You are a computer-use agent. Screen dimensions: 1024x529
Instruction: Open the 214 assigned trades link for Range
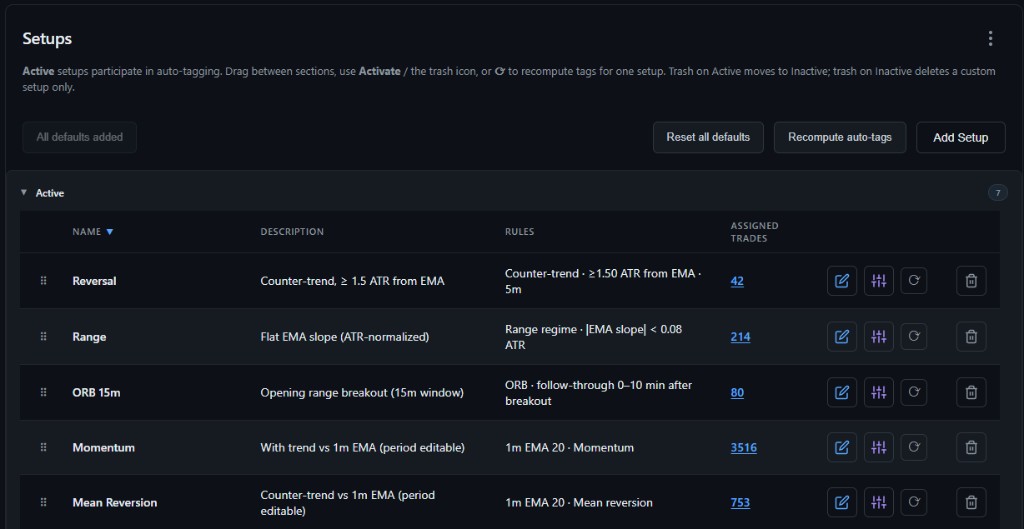click(x=741, y=337)
